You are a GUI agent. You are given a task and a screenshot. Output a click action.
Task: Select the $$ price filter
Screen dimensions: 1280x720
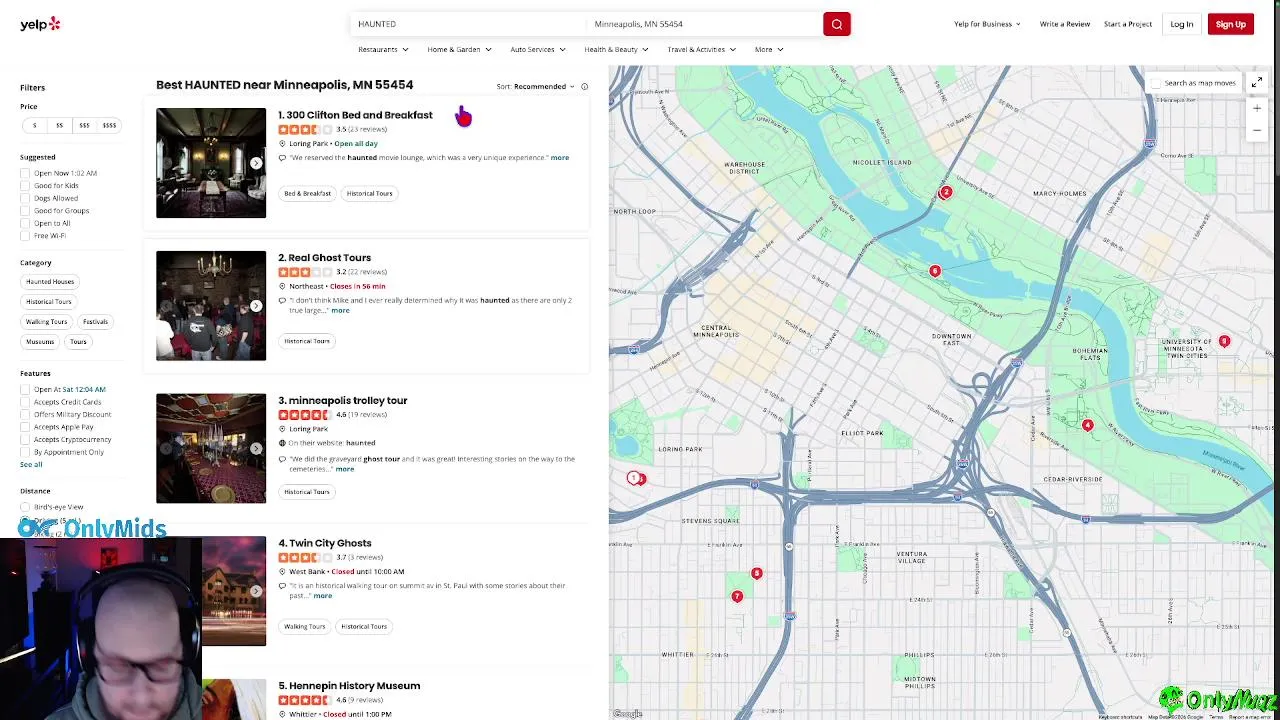point(59,125)
